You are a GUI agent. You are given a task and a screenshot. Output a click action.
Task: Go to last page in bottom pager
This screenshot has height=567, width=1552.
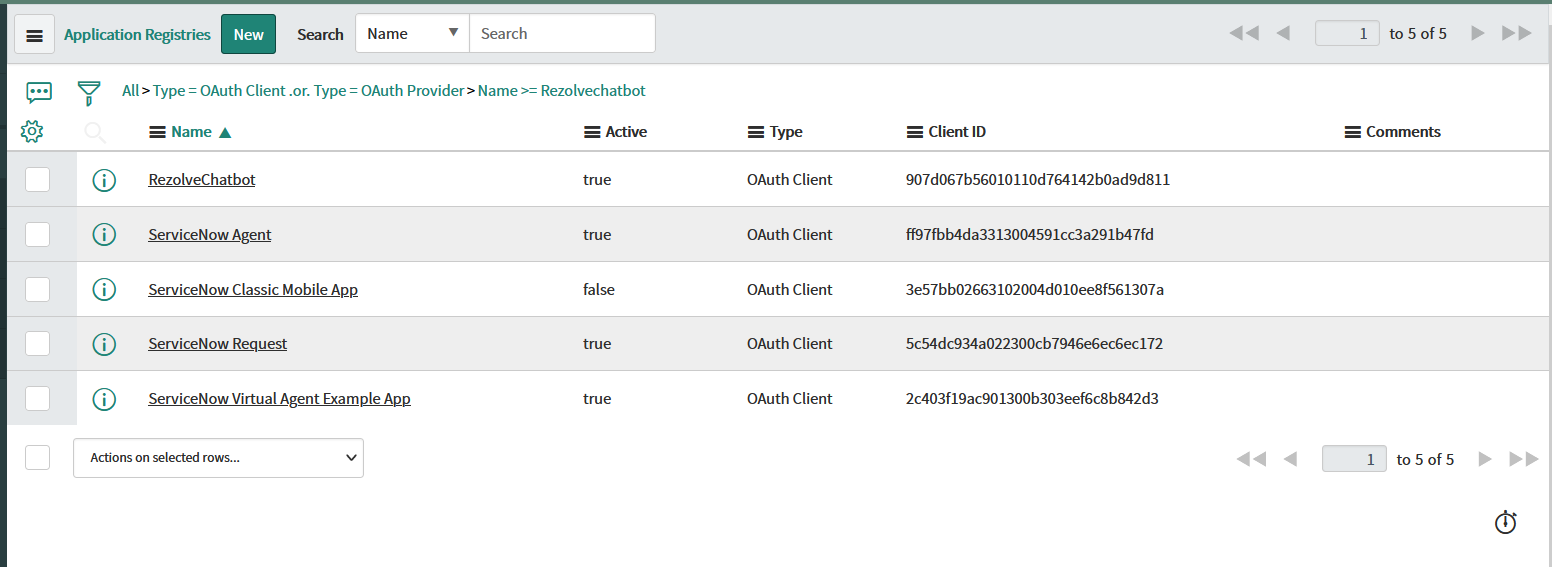click(x=1524, y=459)
